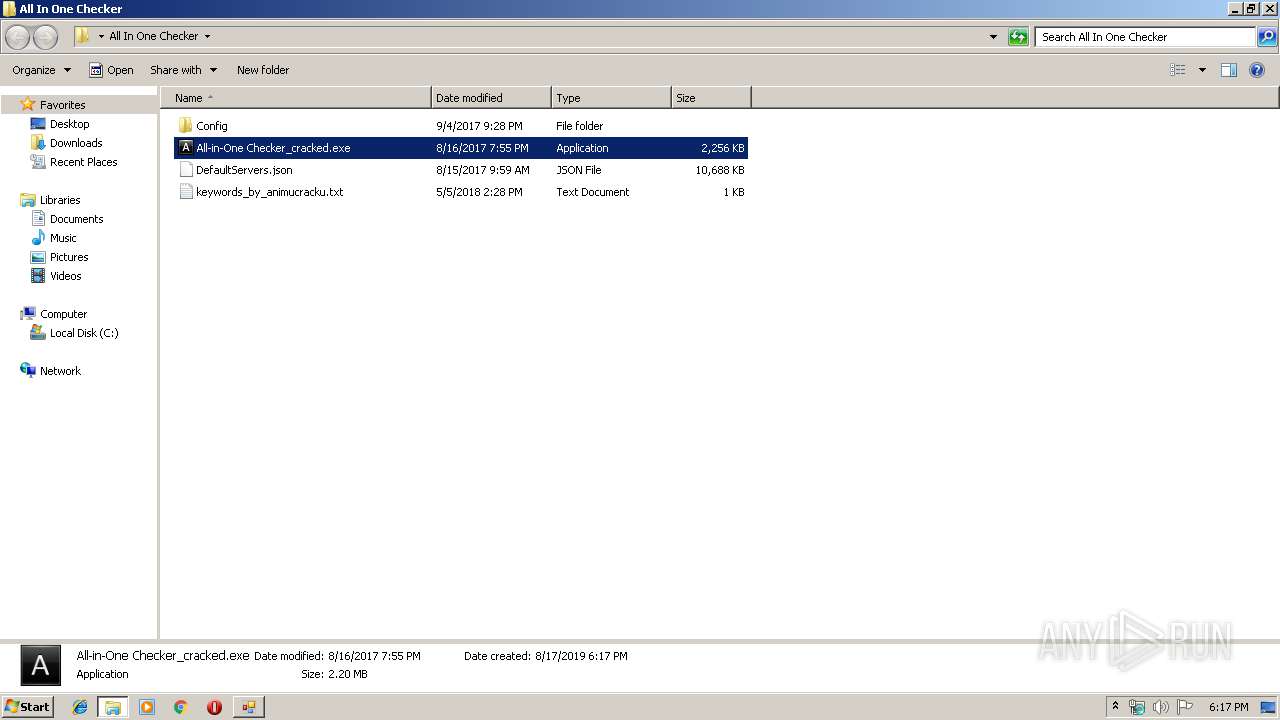
Task: Select the Config folder icon
Action: tap(185, 126)
